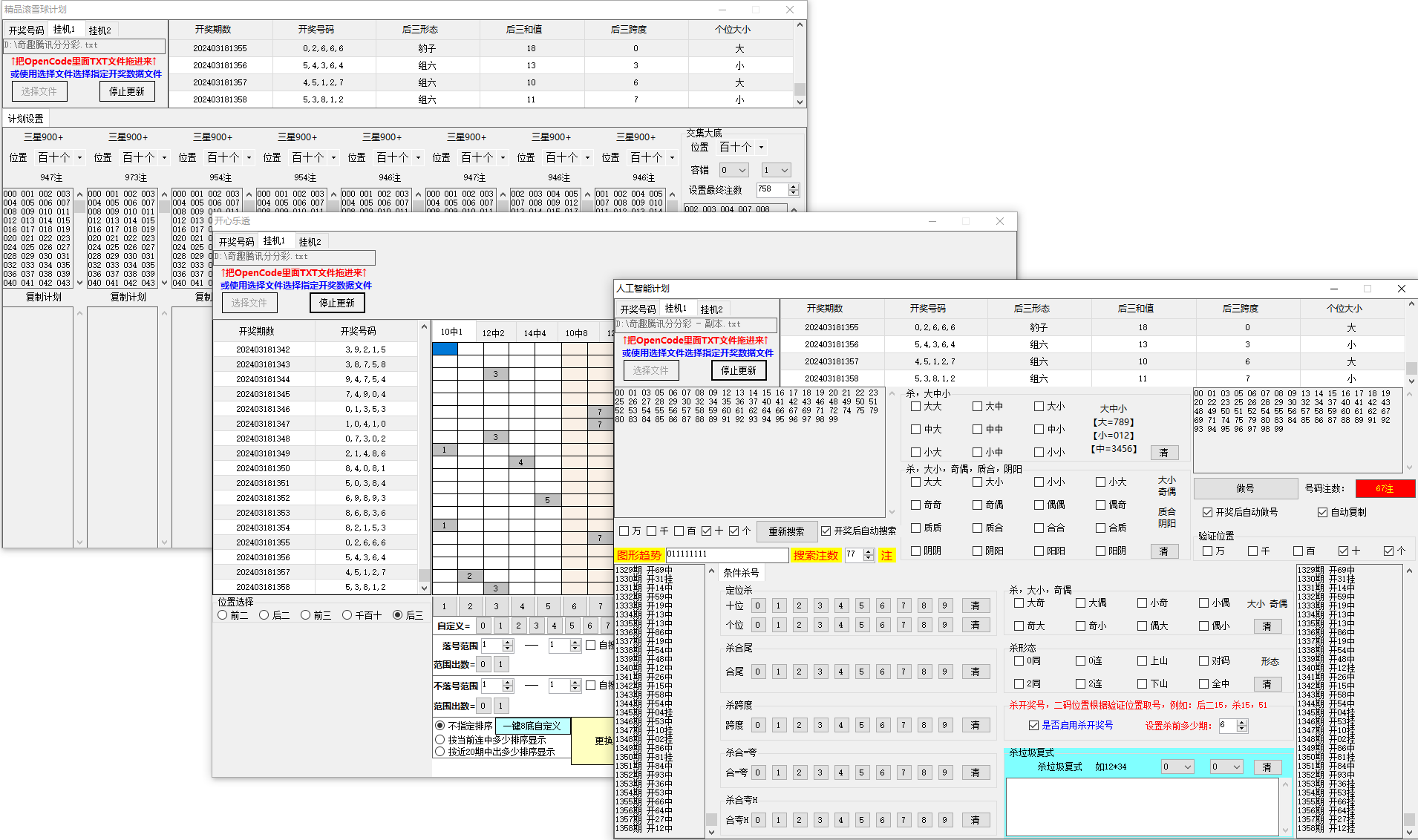The image size is (1418, 840).
Task: Increment the 设置杀前多少期 stepper
Action: tap(1242, 722)
